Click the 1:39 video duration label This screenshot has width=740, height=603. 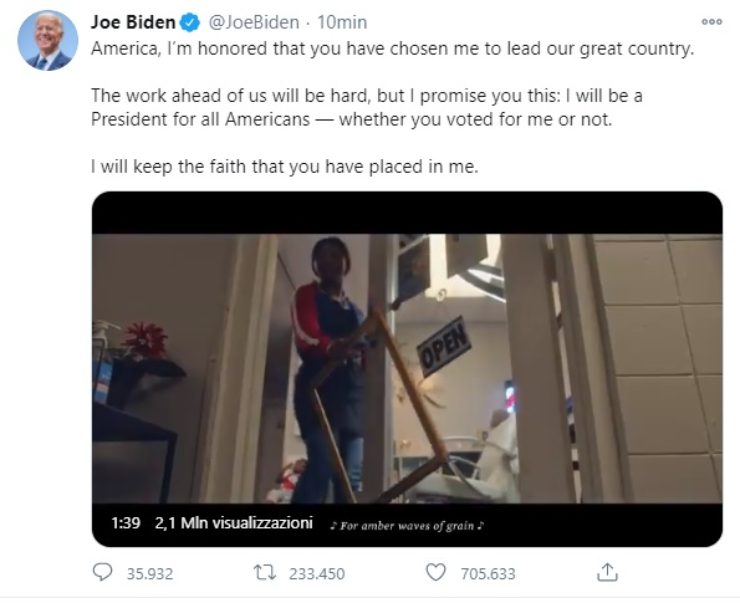126,524
